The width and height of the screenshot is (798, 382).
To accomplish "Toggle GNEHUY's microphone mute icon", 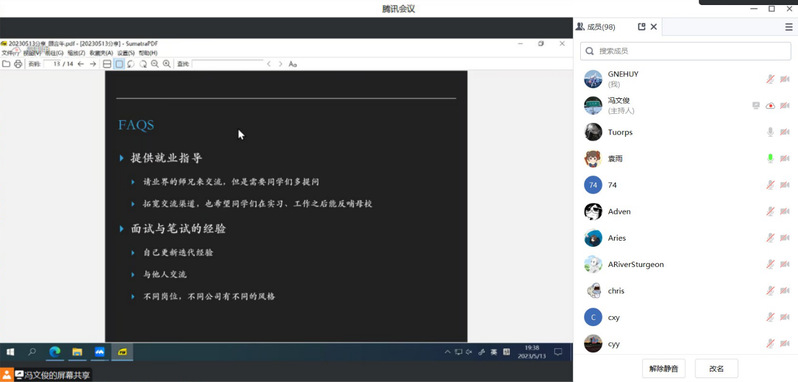I will [x=771, y=79].
